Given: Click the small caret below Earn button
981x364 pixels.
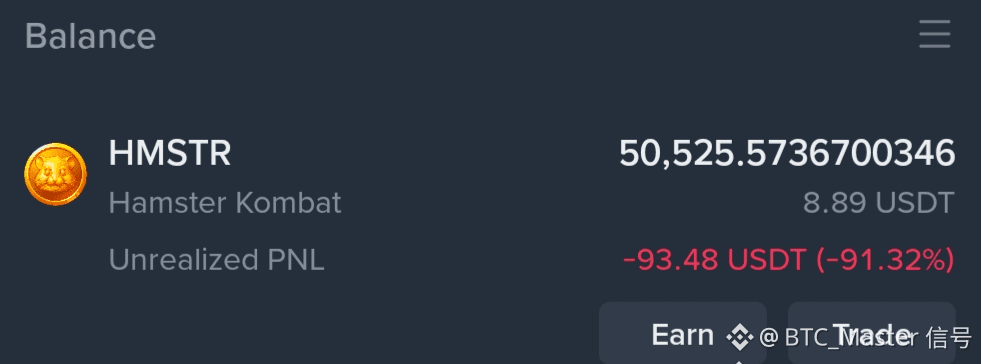Looking at the screenshot, I should pos(739,361).
